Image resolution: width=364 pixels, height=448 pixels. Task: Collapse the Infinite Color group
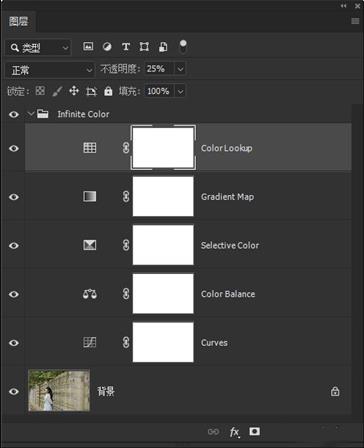pos(31,114)
